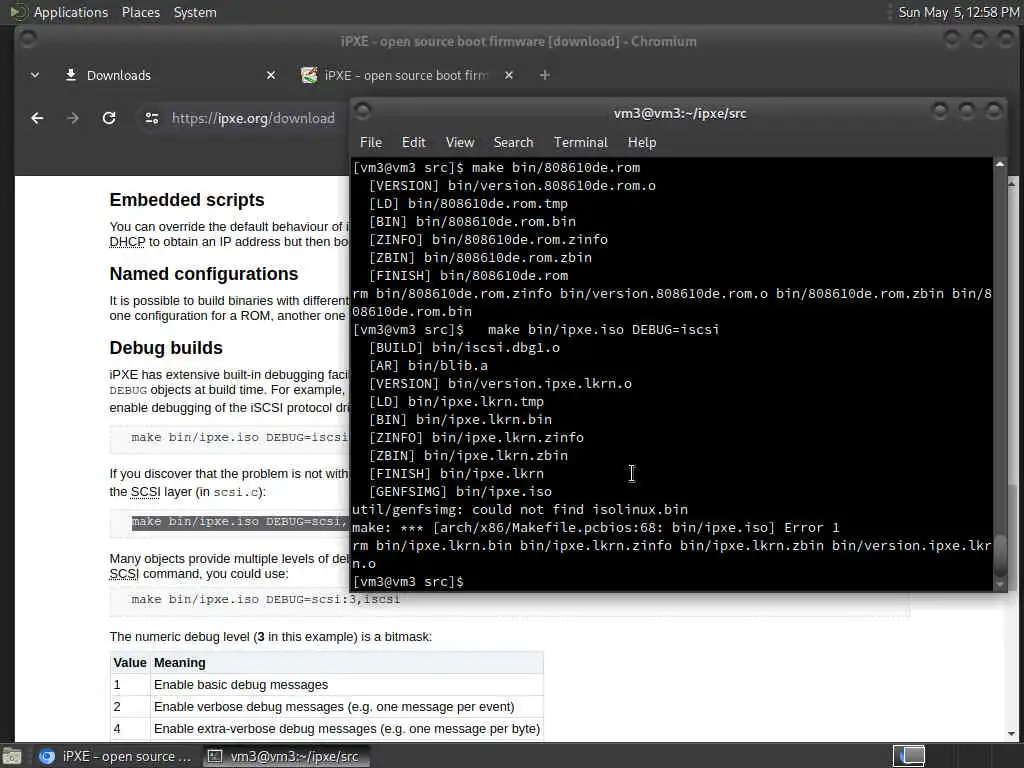
Task: Close the iPXE open source boot firmware tab
Action: coord(509,76)
